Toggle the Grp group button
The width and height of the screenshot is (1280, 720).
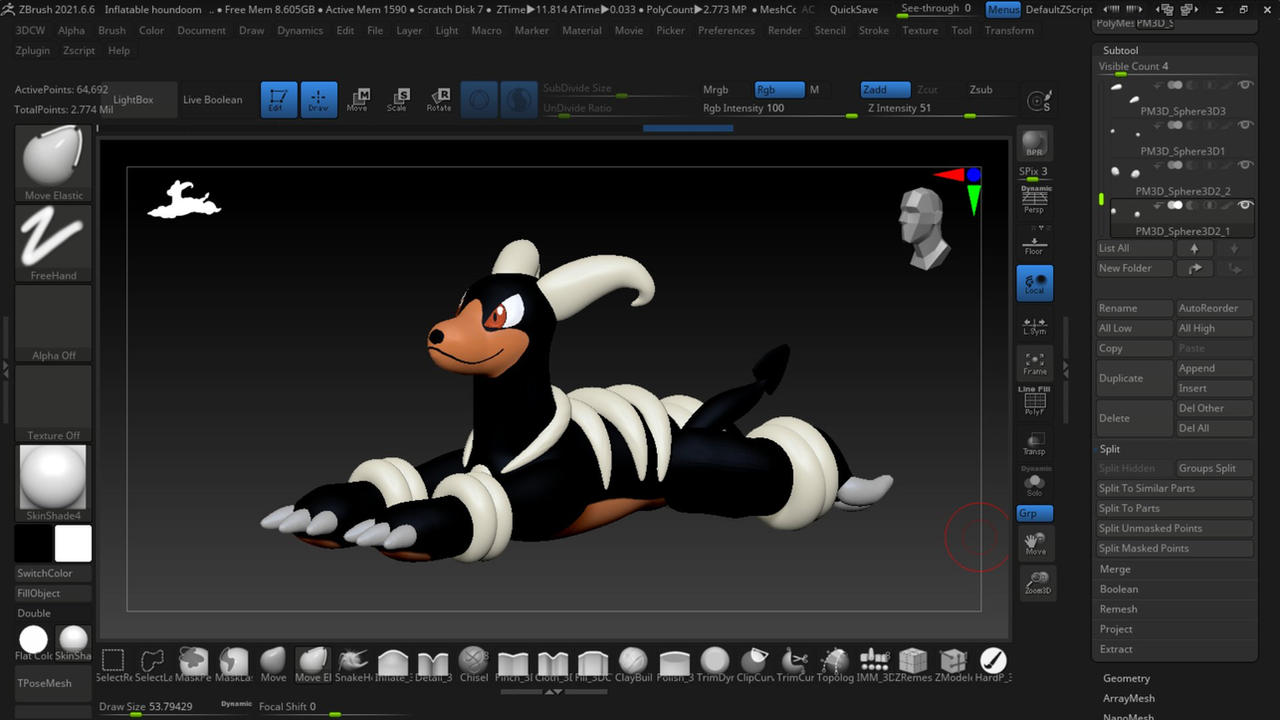[x=1035, y=514]
